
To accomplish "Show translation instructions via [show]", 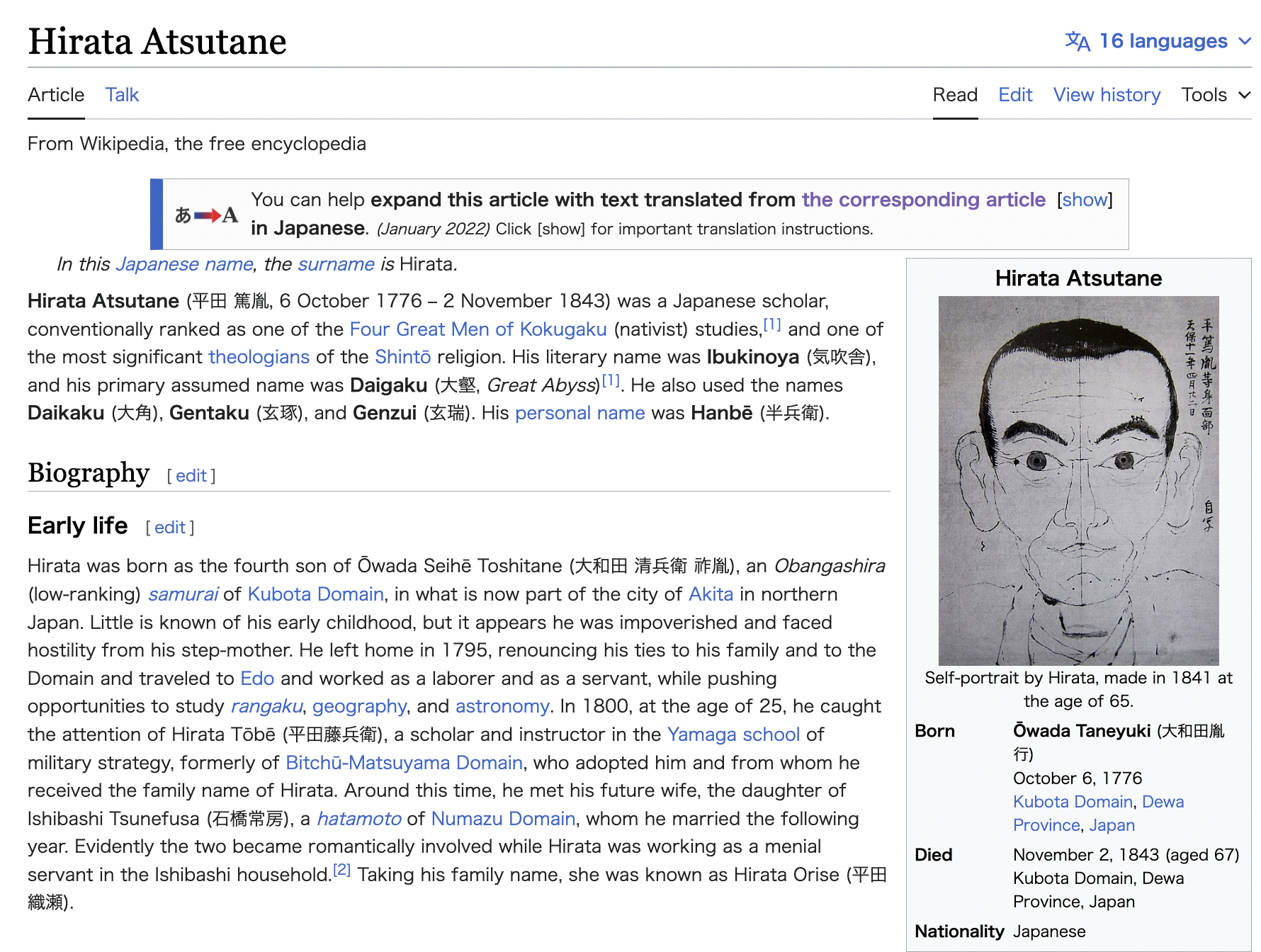I will 1085,200.
